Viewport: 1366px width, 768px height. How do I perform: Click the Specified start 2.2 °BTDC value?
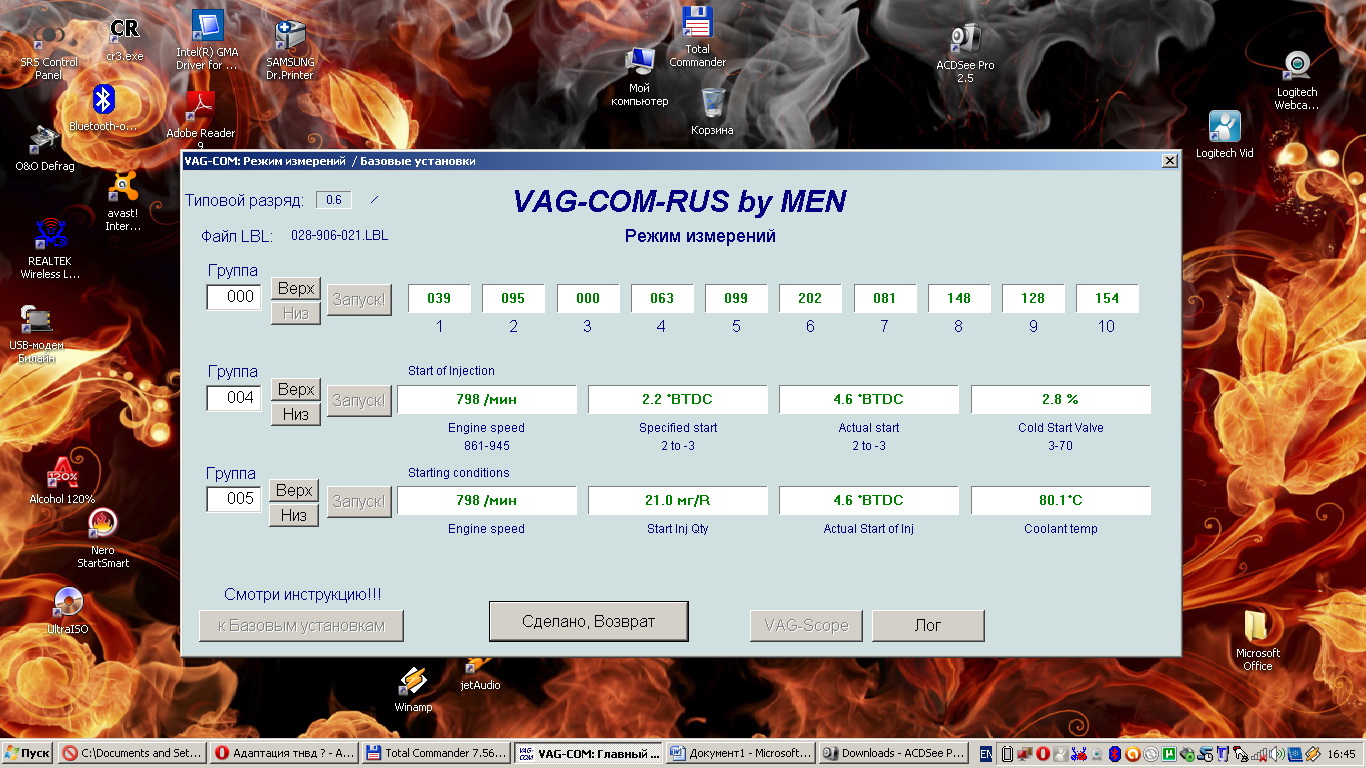tap(678, 399)
